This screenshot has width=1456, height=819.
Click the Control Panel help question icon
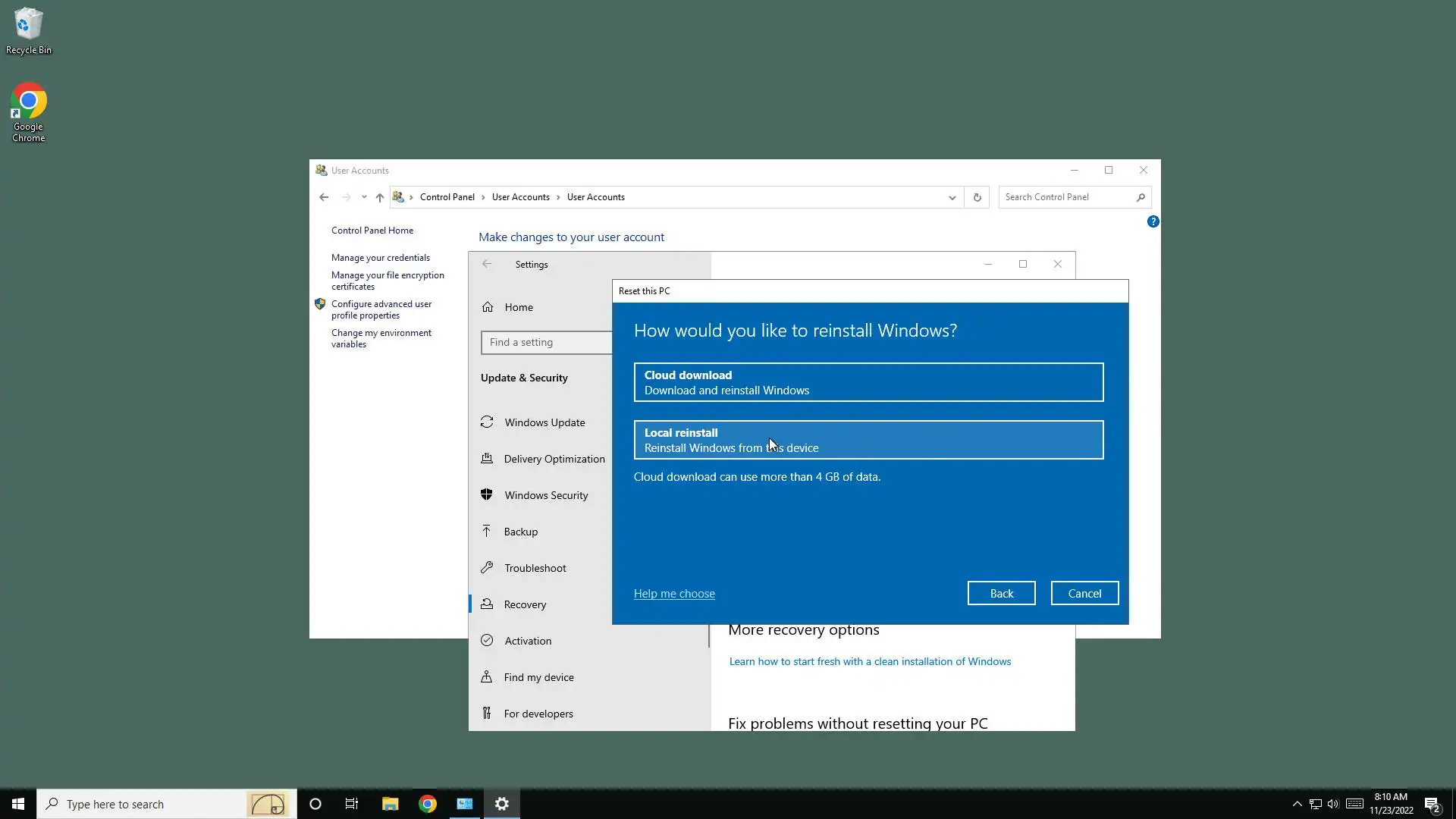pyautogui.click(x=1153, y=221)
